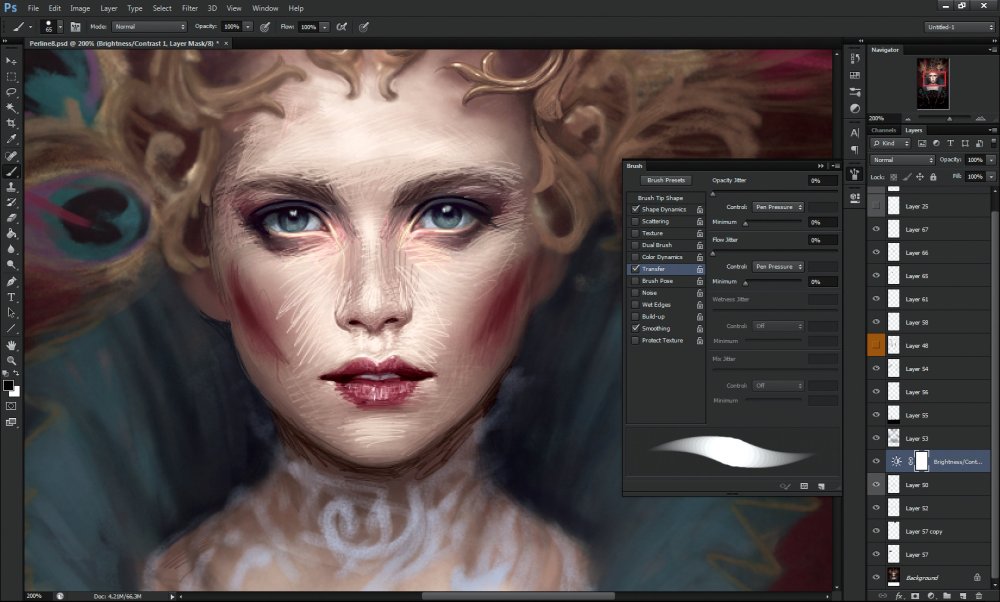The width and height of the screenshot is (1000, 602).
Task: Enable the Texture checkbox
Action: (635, 233)
